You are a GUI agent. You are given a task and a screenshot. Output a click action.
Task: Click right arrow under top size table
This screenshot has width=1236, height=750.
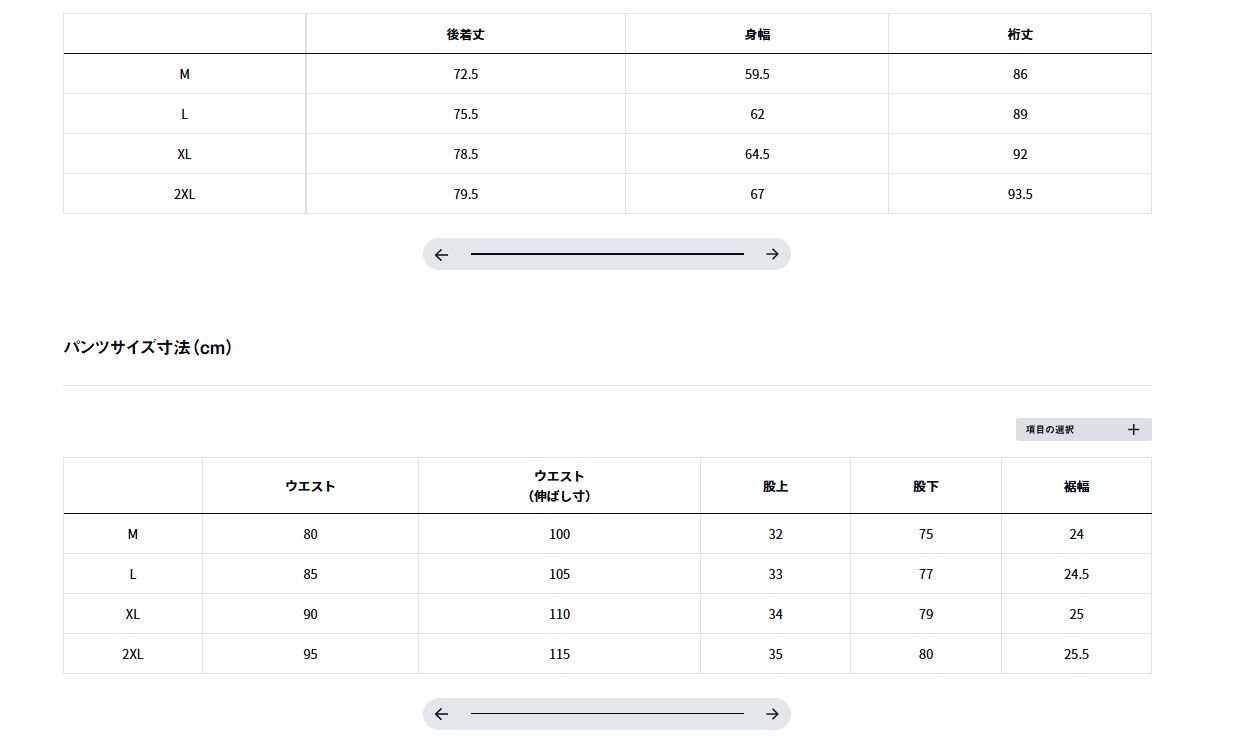(772, 255)
